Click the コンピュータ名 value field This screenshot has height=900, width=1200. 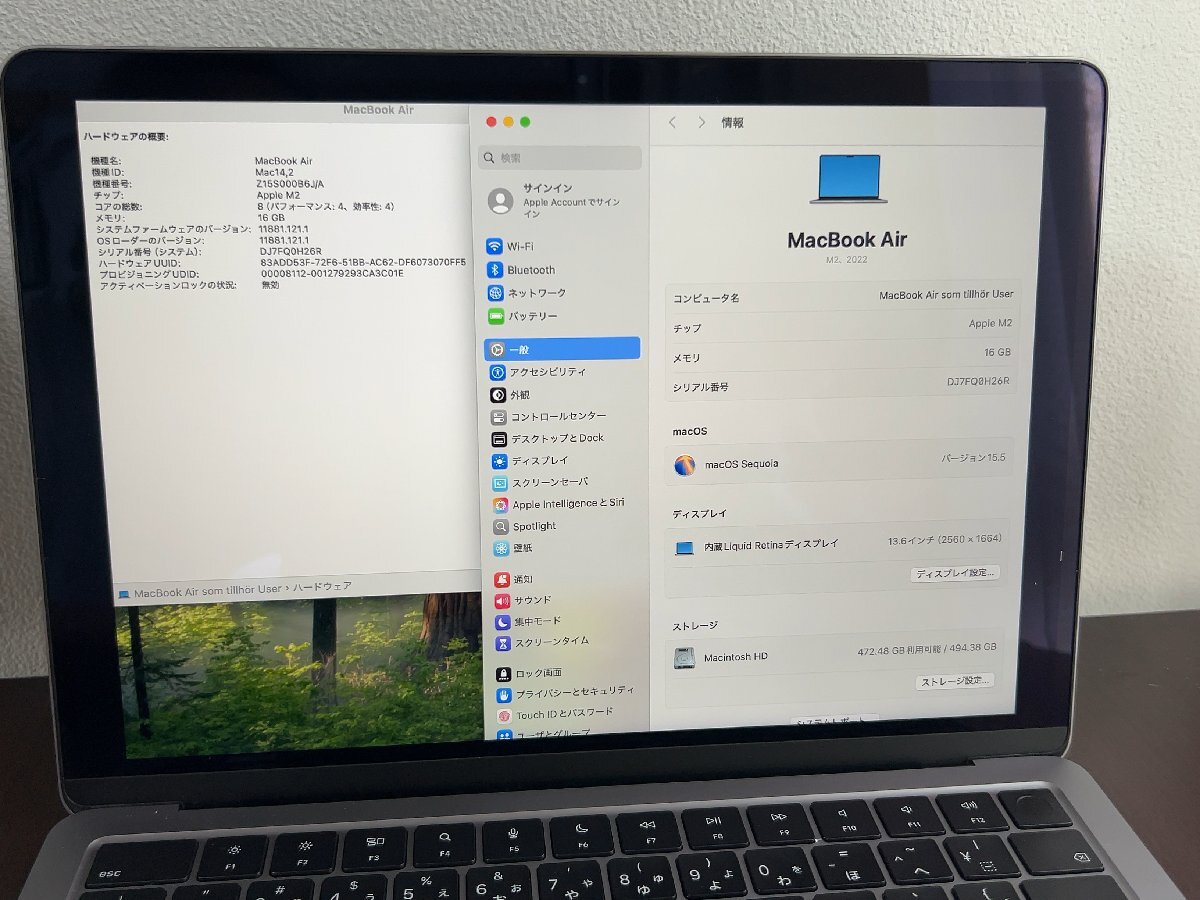coord(946,295)
